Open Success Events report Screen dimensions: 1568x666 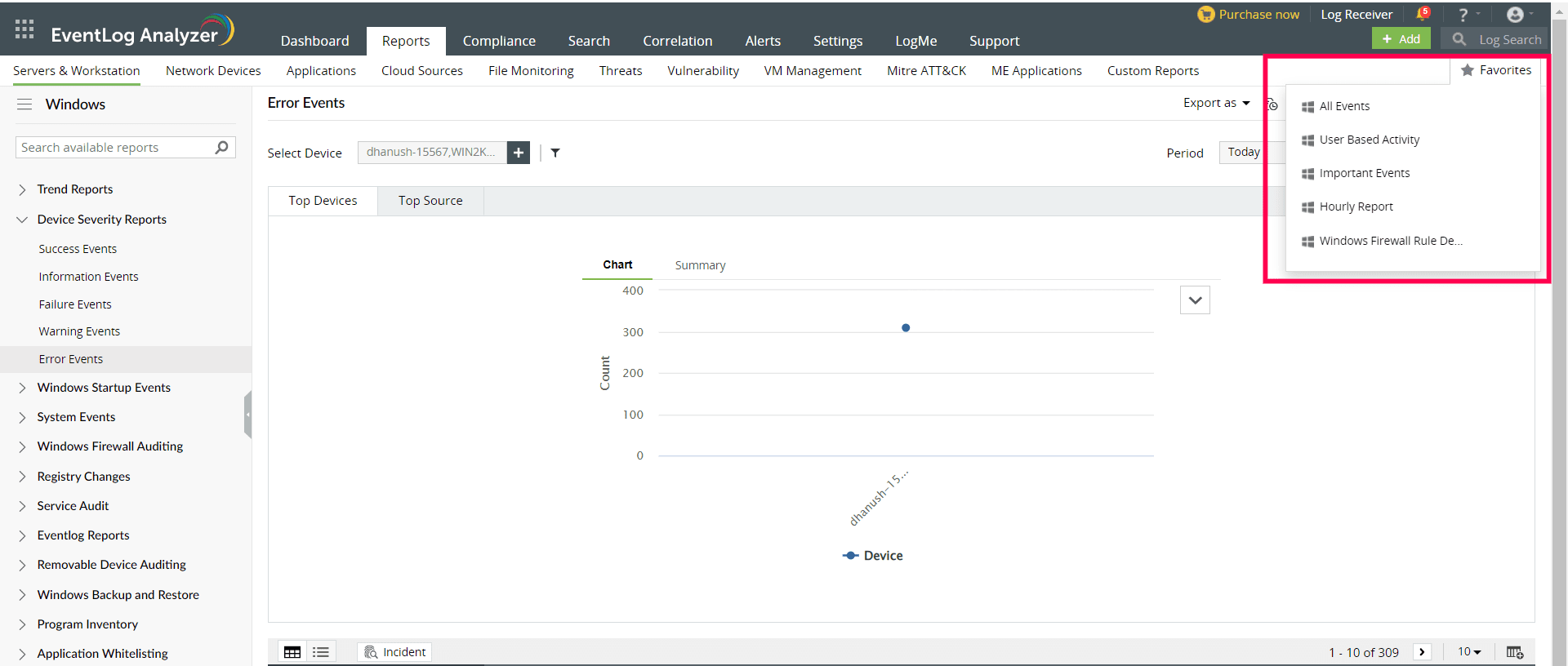(x=78, y=249)
